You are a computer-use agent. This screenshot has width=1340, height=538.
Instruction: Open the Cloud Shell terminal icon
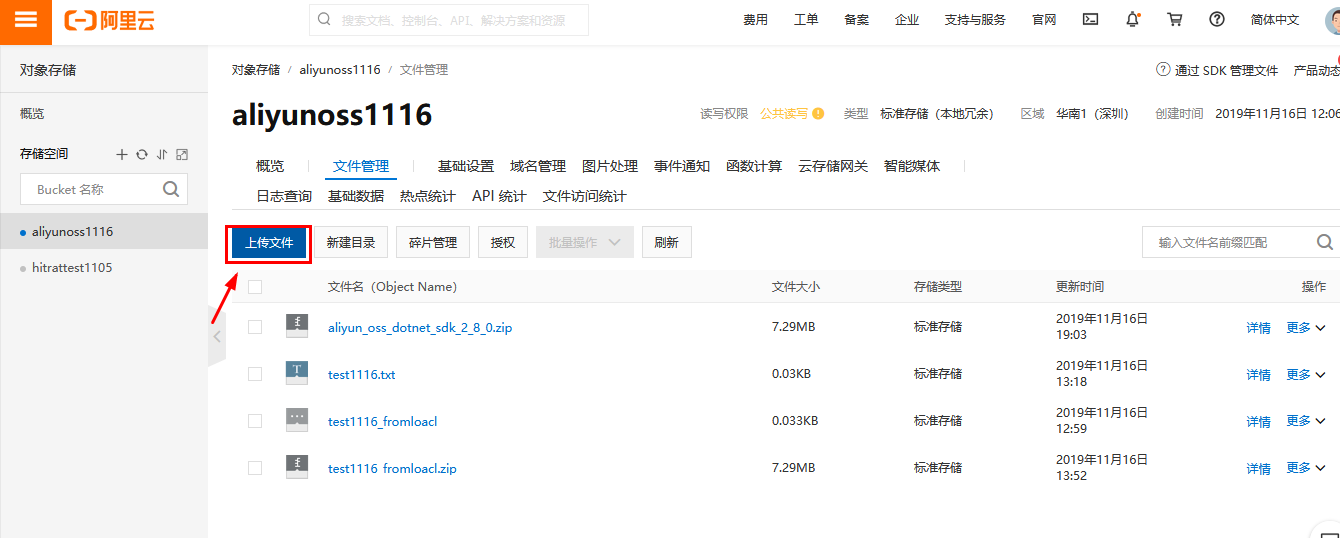(x=1091, y=19)
